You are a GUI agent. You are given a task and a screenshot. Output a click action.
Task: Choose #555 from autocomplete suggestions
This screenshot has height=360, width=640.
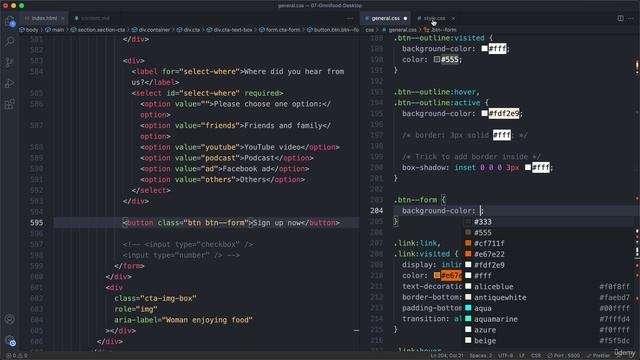pos(549,233)
